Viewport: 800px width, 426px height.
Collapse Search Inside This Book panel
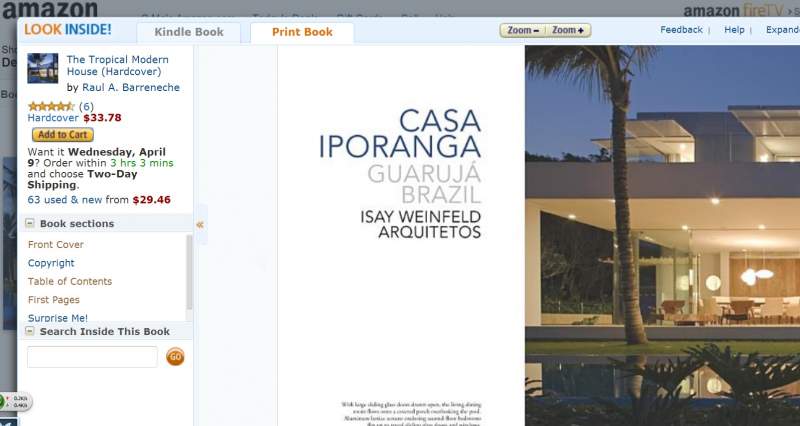pos(30,331)
